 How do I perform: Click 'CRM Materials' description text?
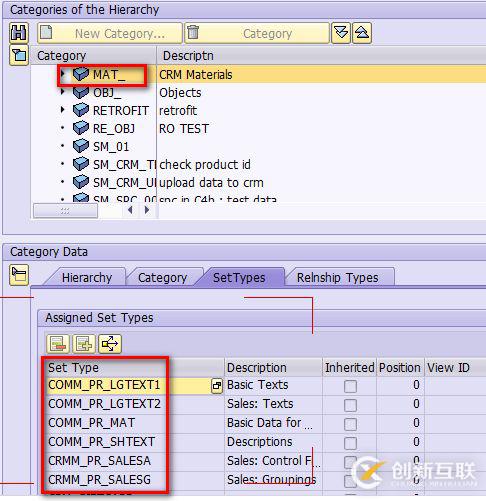pyautogui.click(x=196, y=75)
